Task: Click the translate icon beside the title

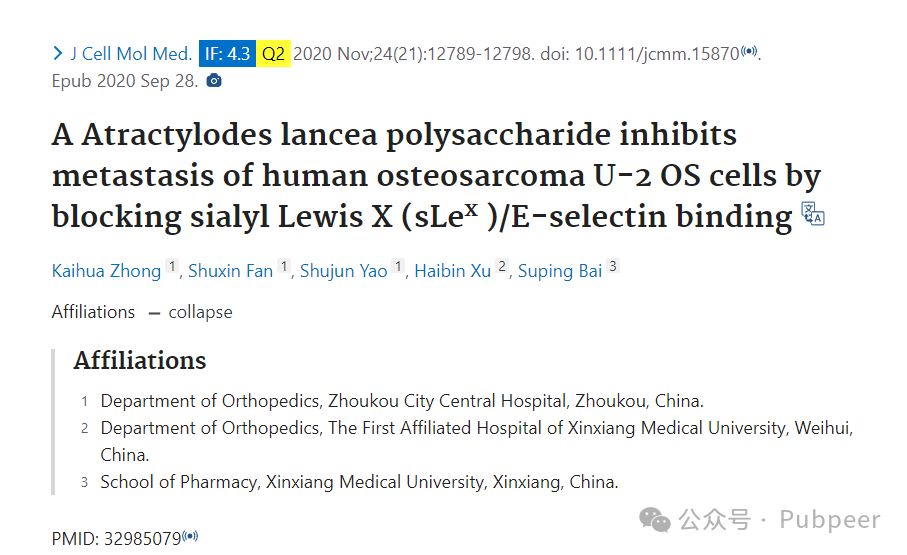Action: point(813,214)
